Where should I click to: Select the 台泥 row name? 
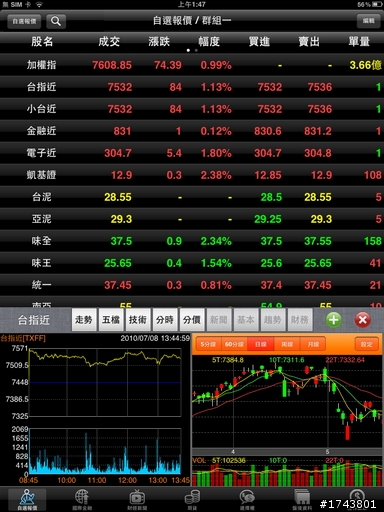click(x=41, y=197)
